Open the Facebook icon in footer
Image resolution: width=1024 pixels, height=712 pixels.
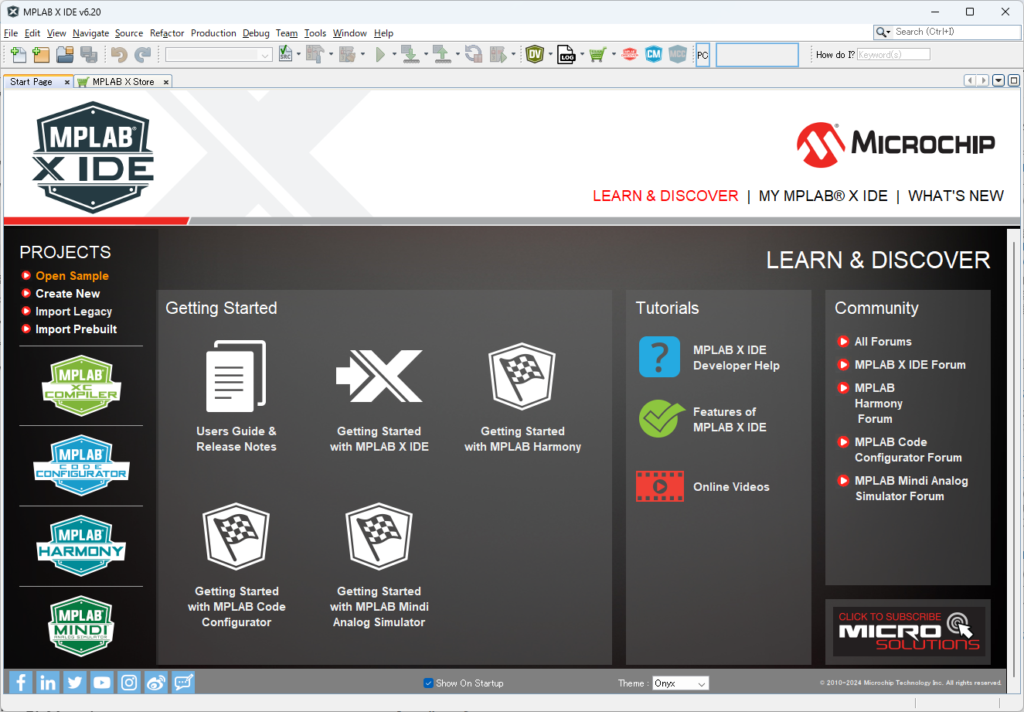(21, 683)
